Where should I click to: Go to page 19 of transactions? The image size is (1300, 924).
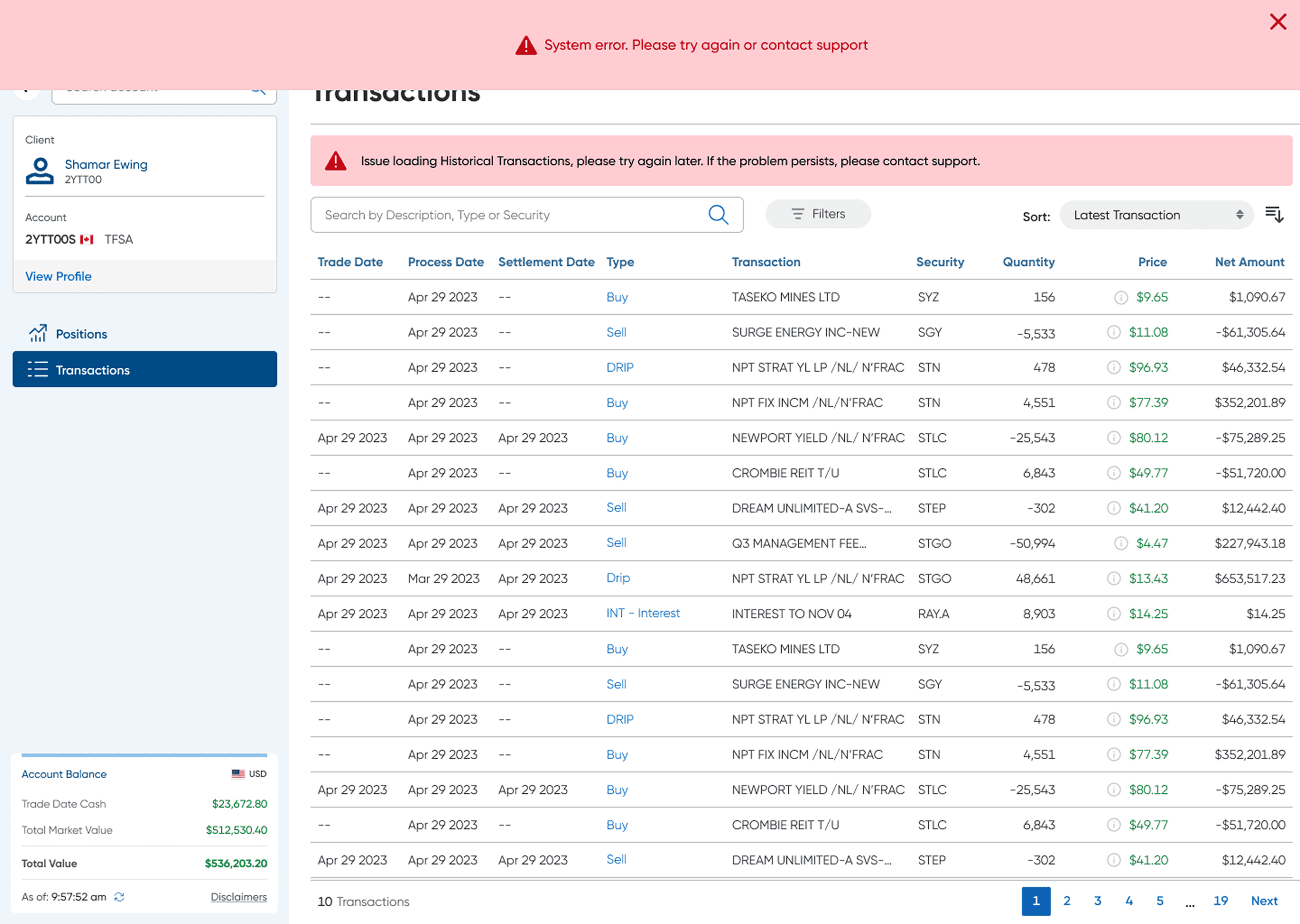point(1220,901)
